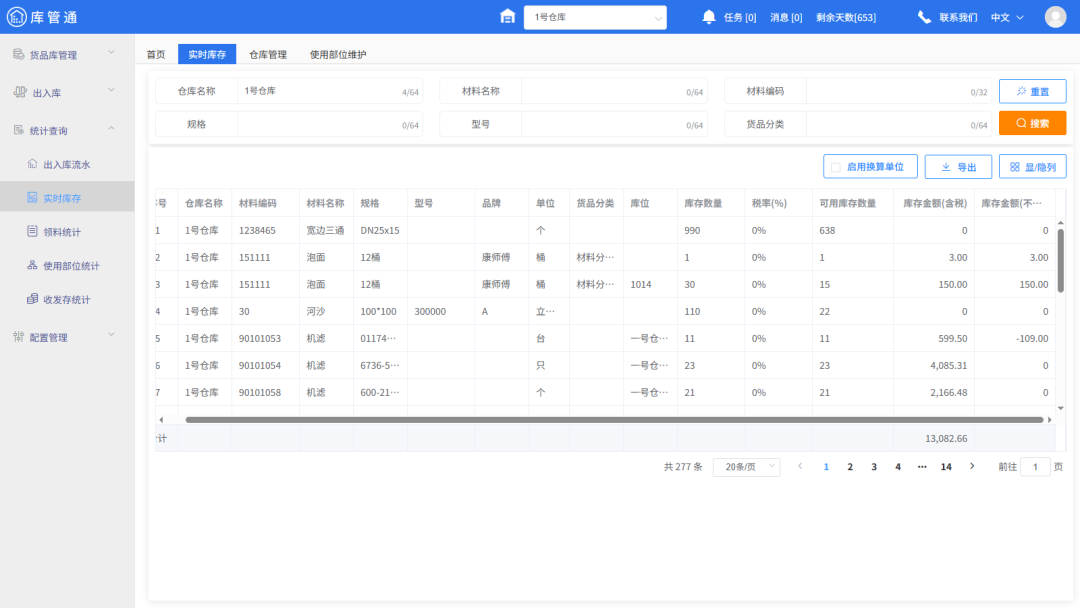Click the 消息 [0] link
Image resolution: width=1080 pixels, height=608 pixels.
pos(786,17)
